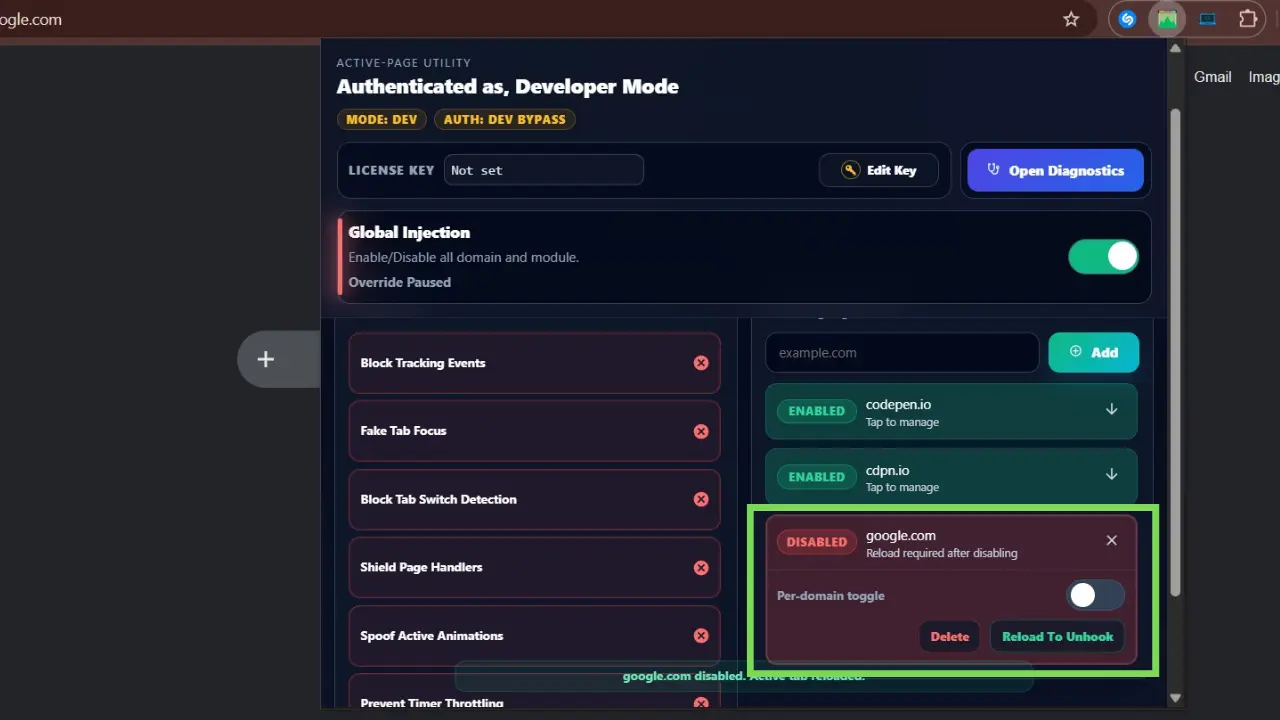The width and height of the screenshot is (1280, 720).
Task: Click the MODE: DEV badge
Action: (382, 119)
